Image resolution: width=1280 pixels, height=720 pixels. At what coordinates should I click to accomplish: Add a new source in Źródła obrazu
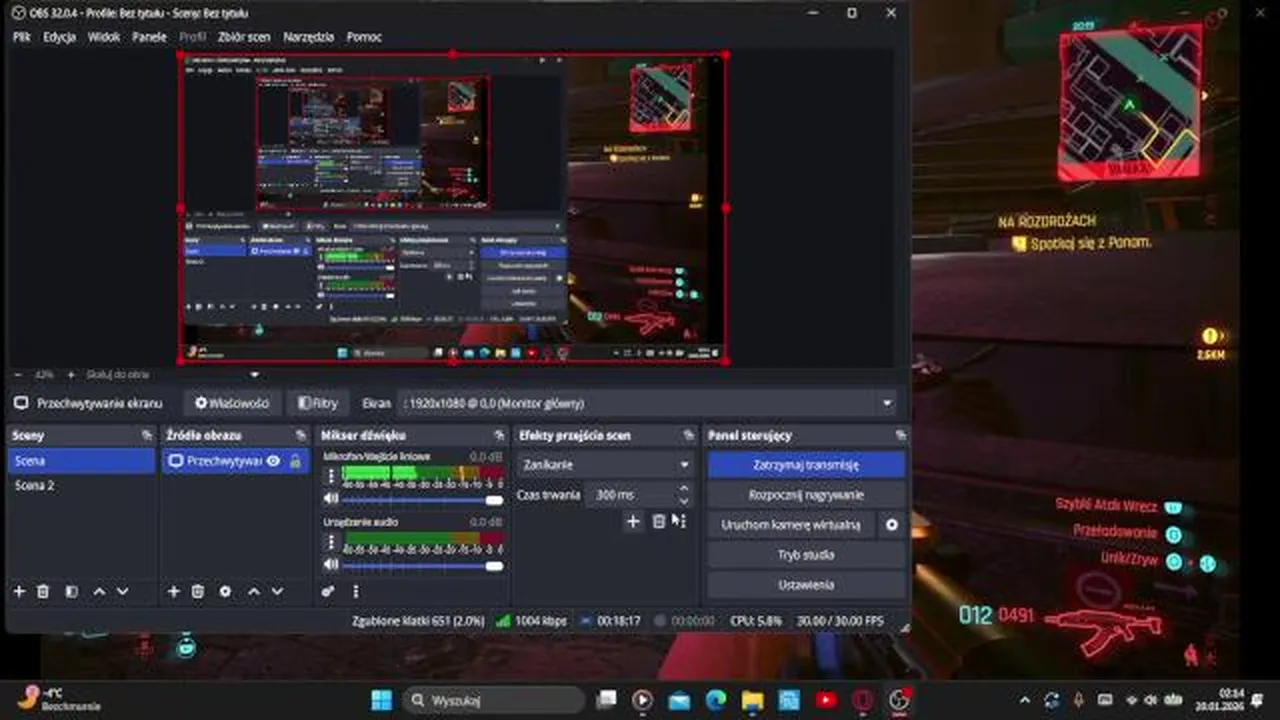coord(173,592)
